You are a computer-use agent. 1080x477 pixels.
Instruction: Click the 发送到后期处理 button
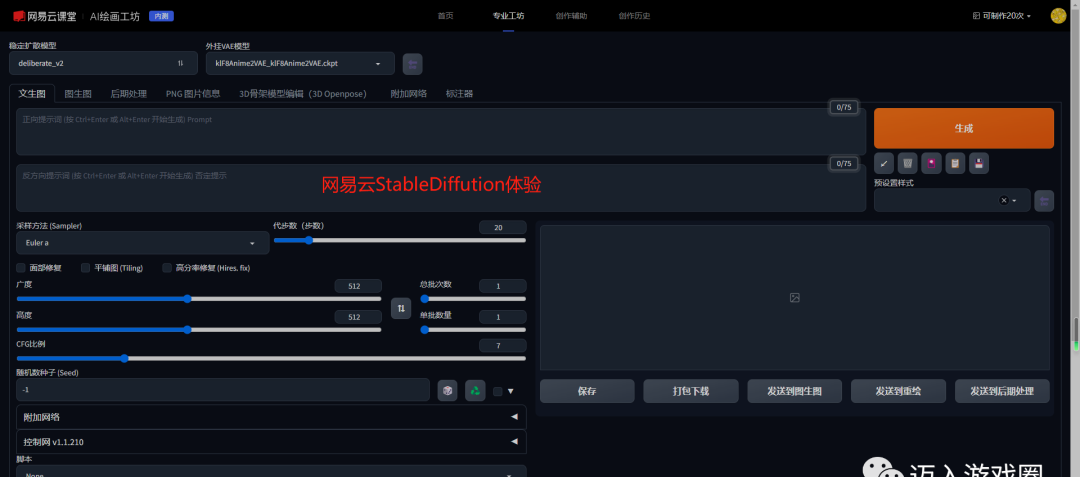(1002, 391)
